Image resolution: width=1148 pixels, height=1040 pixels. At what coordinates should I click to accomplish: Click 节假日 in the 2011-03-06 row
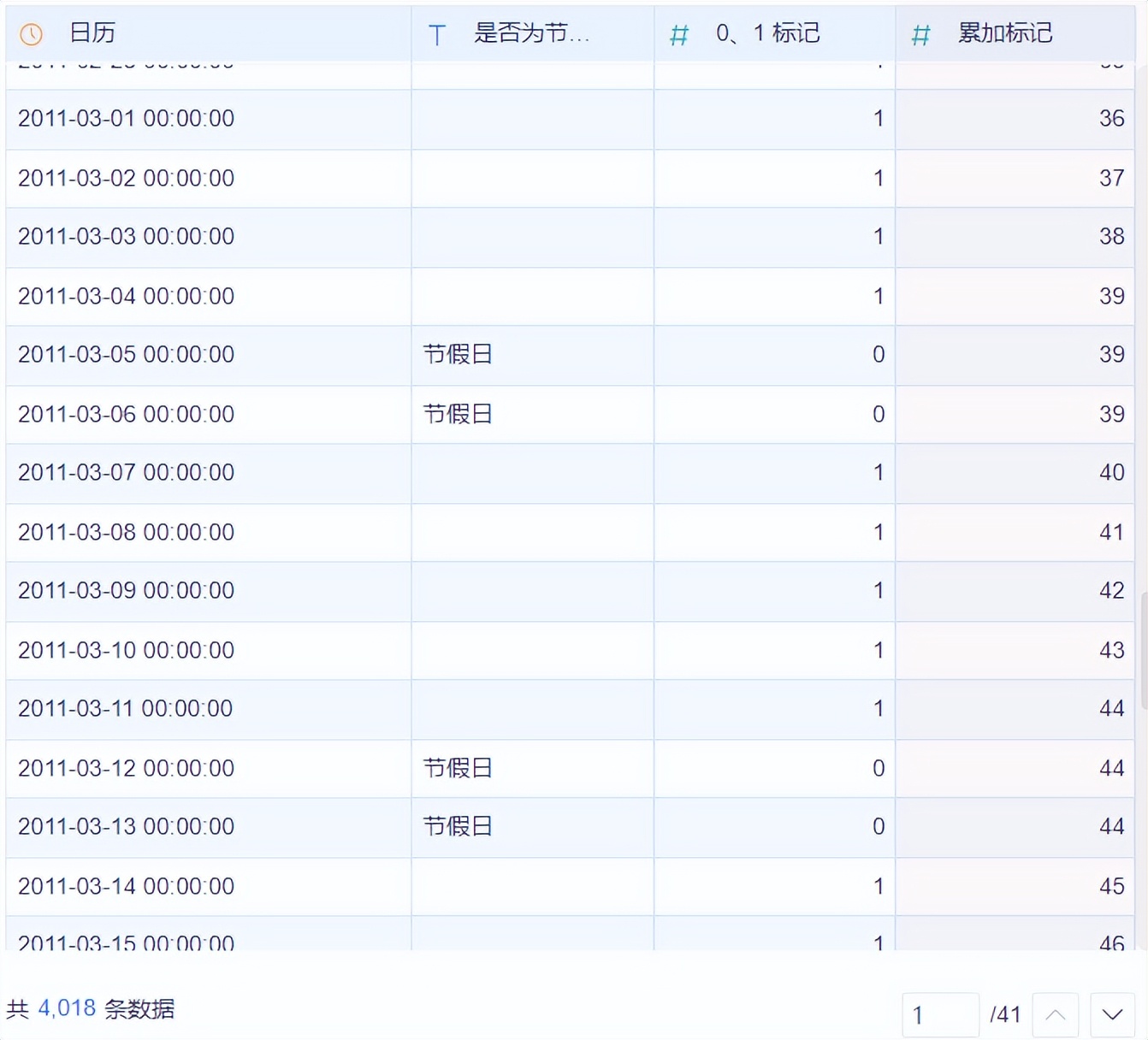click(x=458, y=414)
